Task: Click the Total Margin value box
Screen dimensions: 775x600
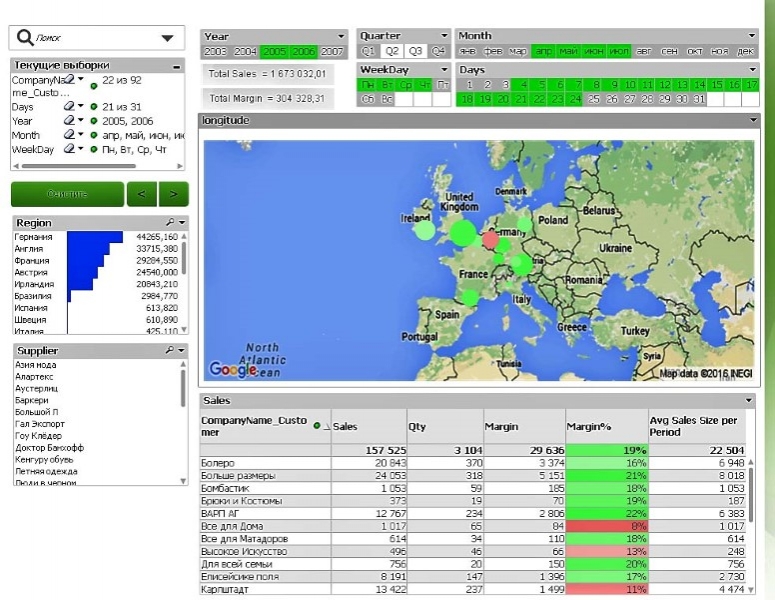Action: (267, 98)
